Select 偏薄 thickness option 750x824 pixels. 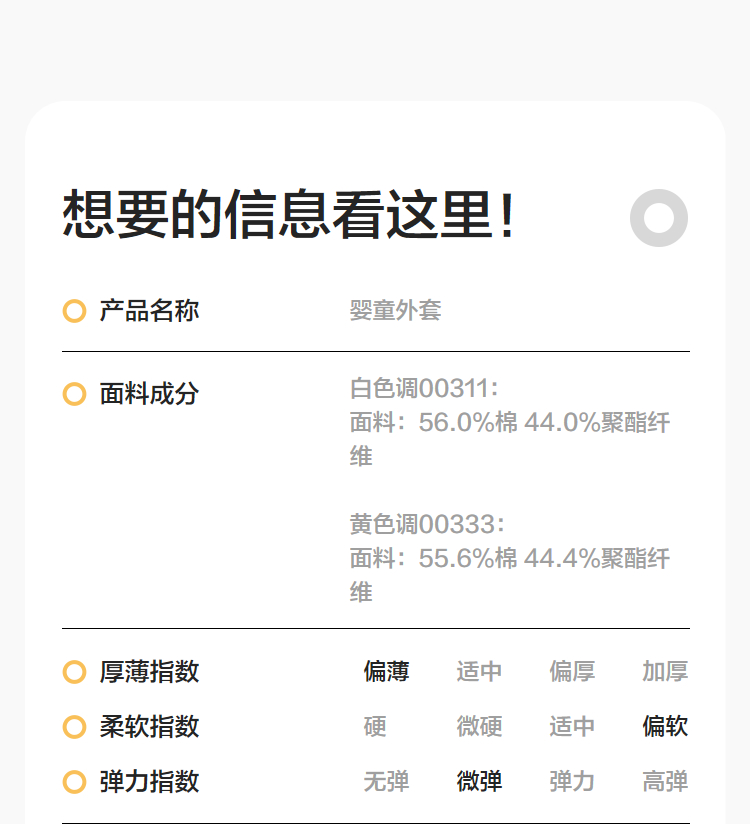tap(386, 672)
